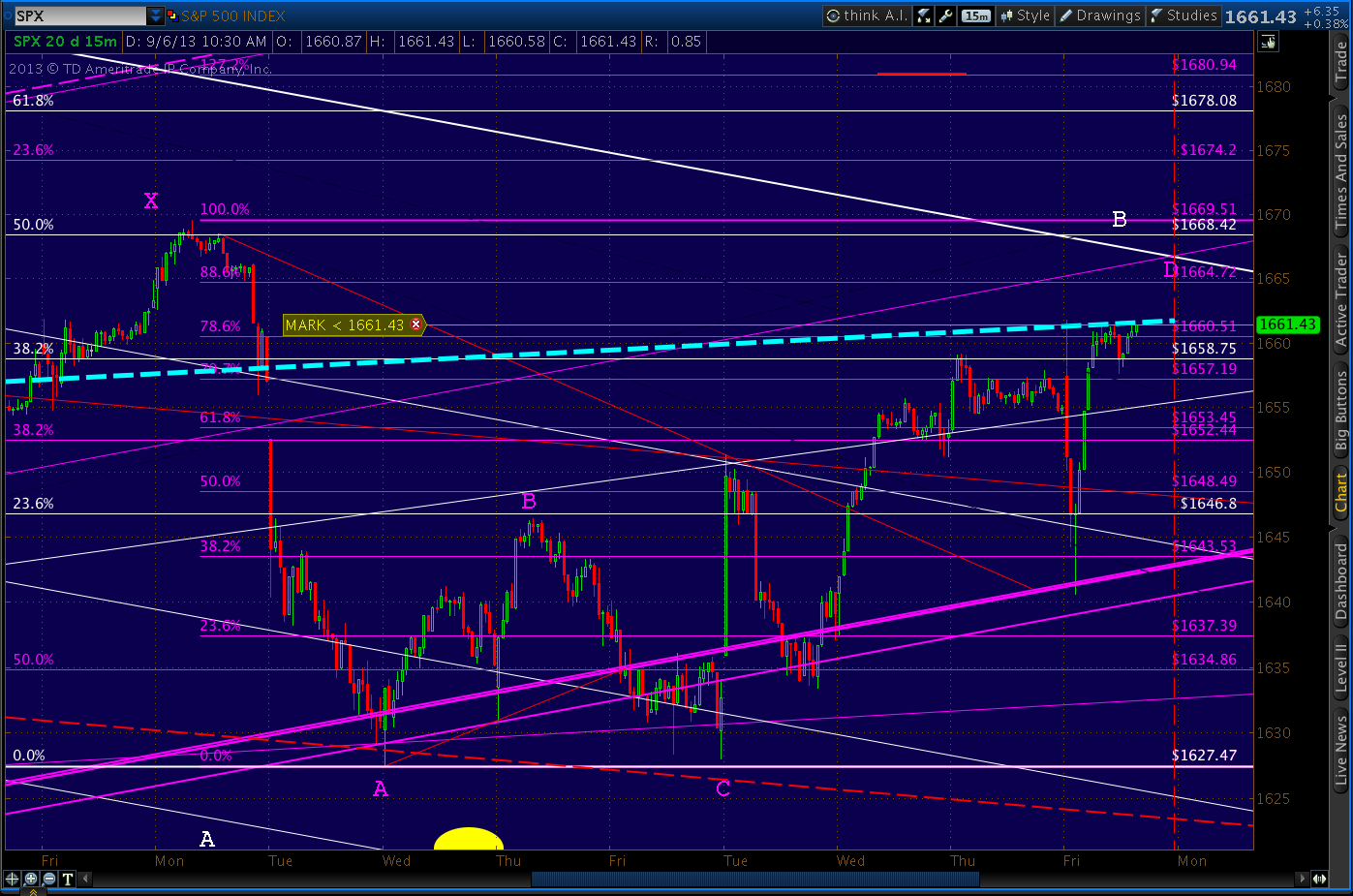Viewport: 1353px width, 896px height.
Task: Select the crosshair cursor tool
Action: coord(13,880)
